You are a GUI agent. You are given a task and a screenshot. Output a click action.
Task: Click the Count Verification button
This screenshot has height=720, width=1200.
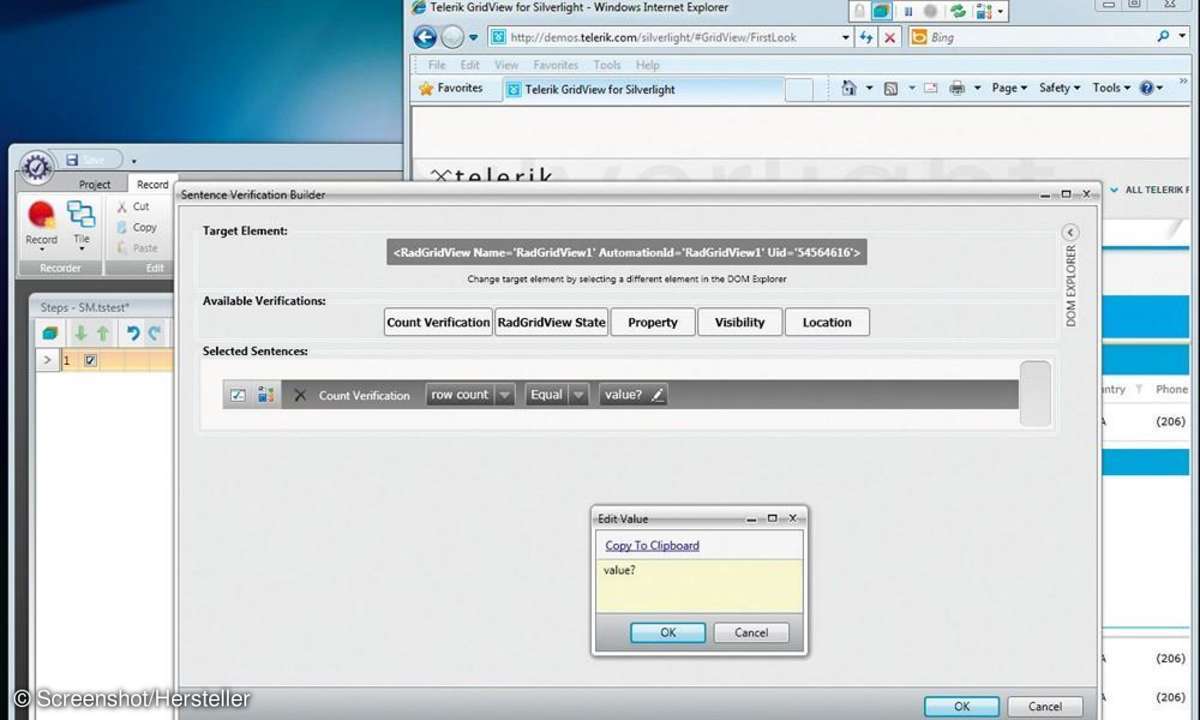click(x=439, y=322)
